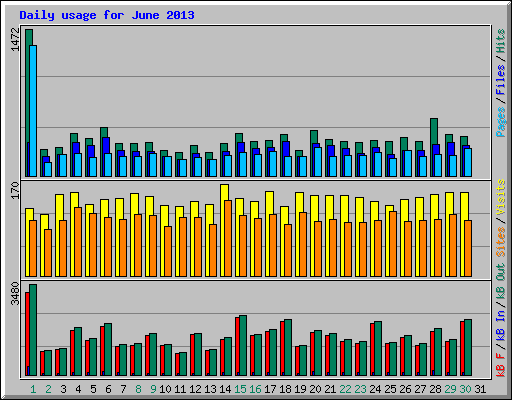Click day 11 on the x-axis

(180, 389)
